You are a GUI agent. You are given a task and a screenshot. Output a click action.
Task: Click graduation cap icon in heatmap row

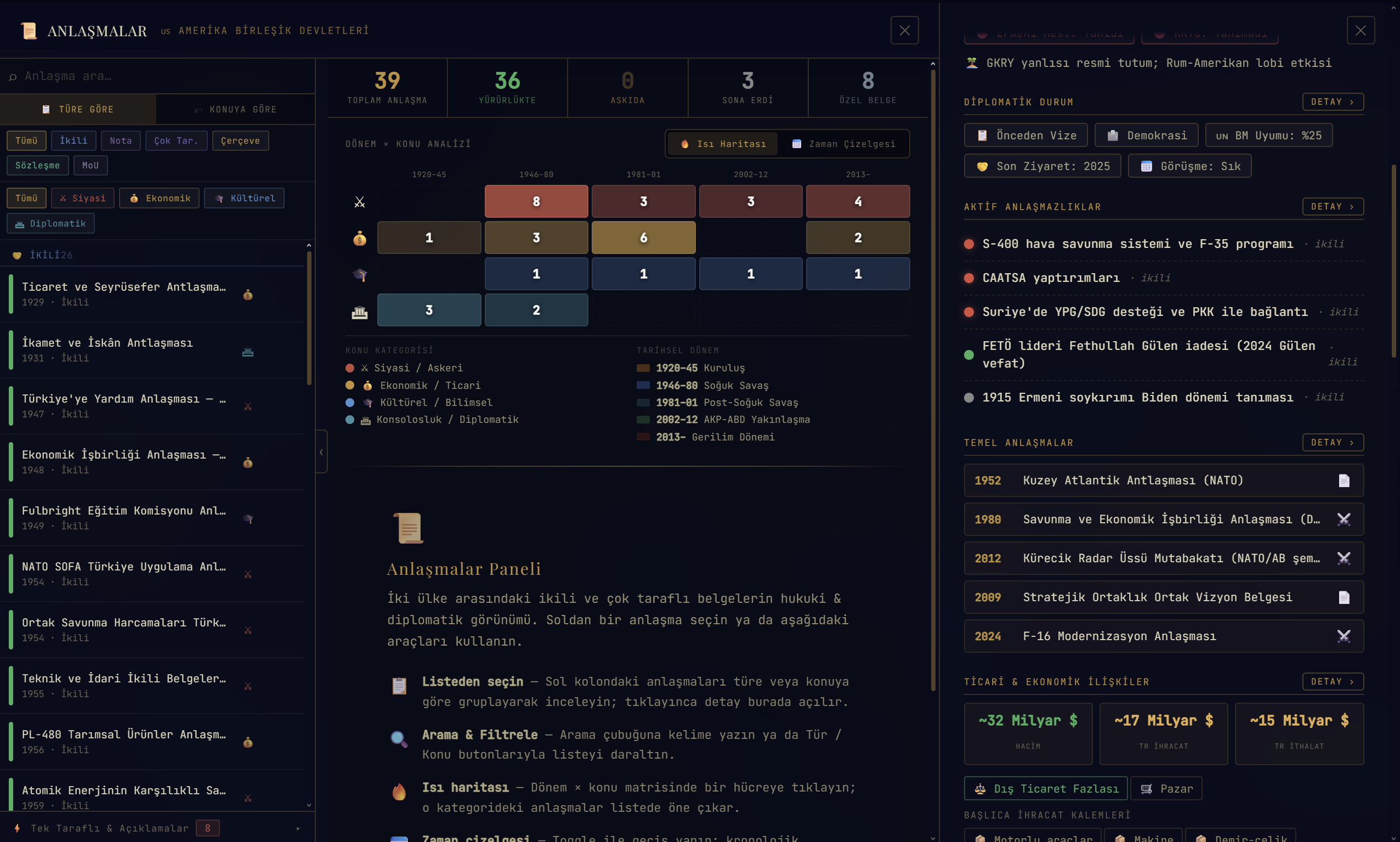(360, 275)
